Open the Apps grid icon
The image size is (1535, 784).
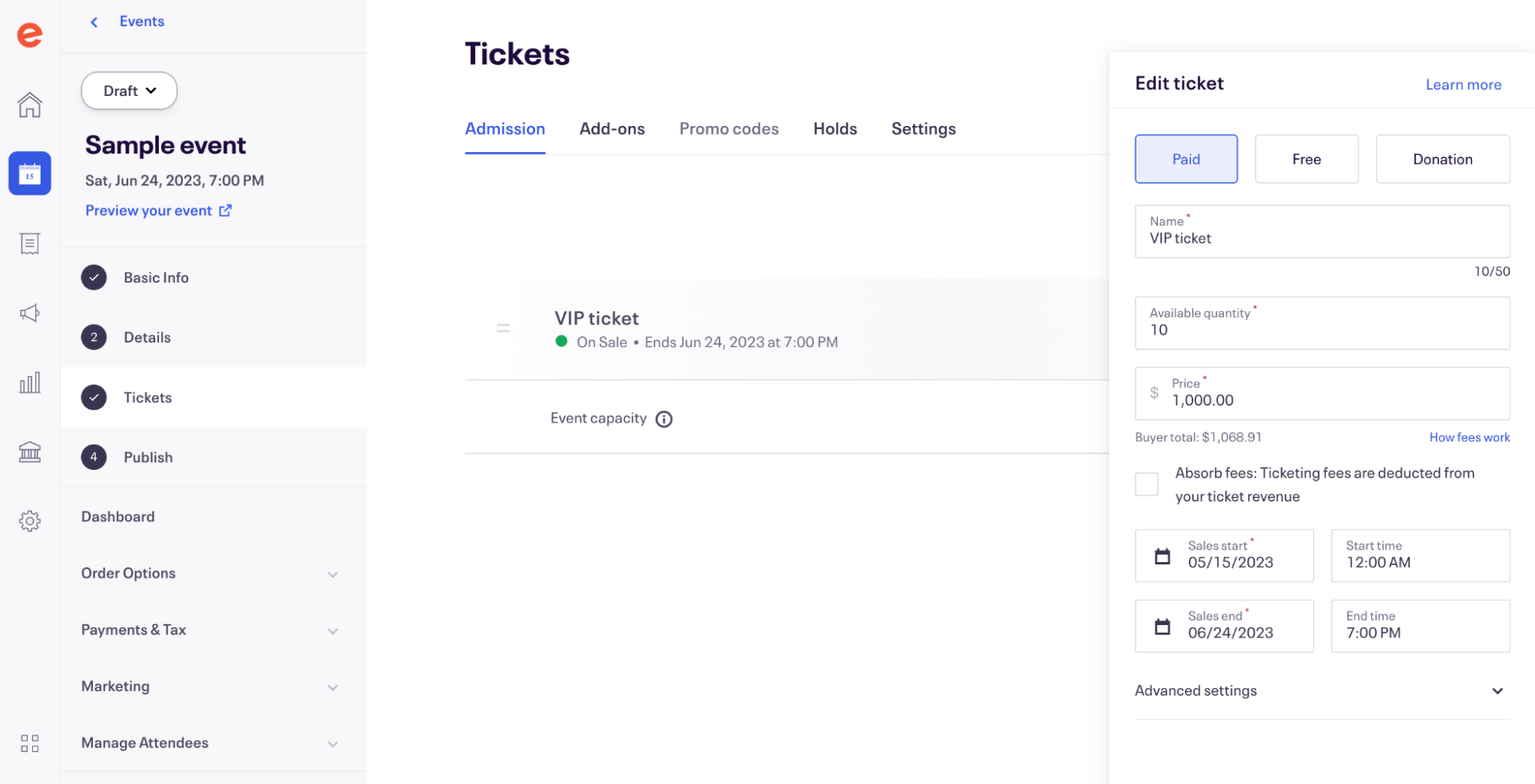[x=30, y=743]
